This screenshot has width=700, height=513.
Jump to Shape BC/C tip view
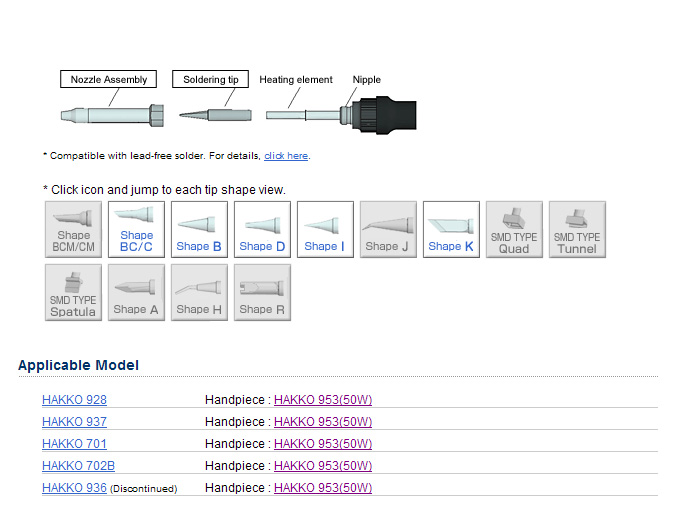pyautogui.click(x=136, y=230)
